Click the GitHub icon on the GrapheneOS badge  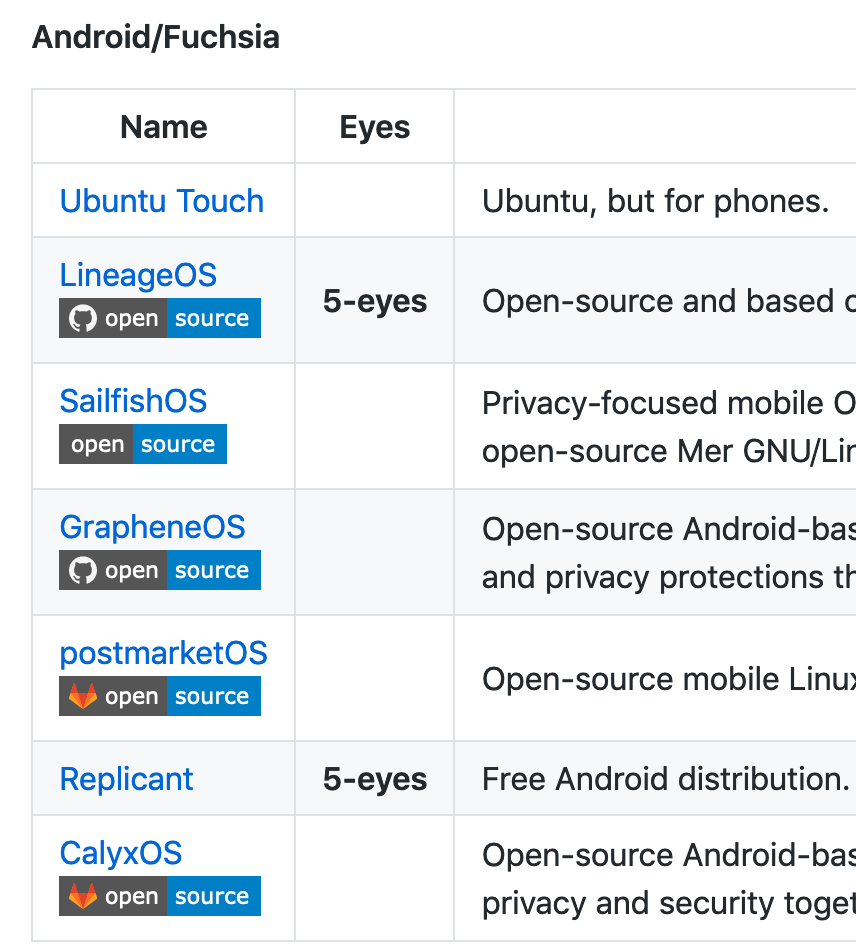(x=83, y=570)
